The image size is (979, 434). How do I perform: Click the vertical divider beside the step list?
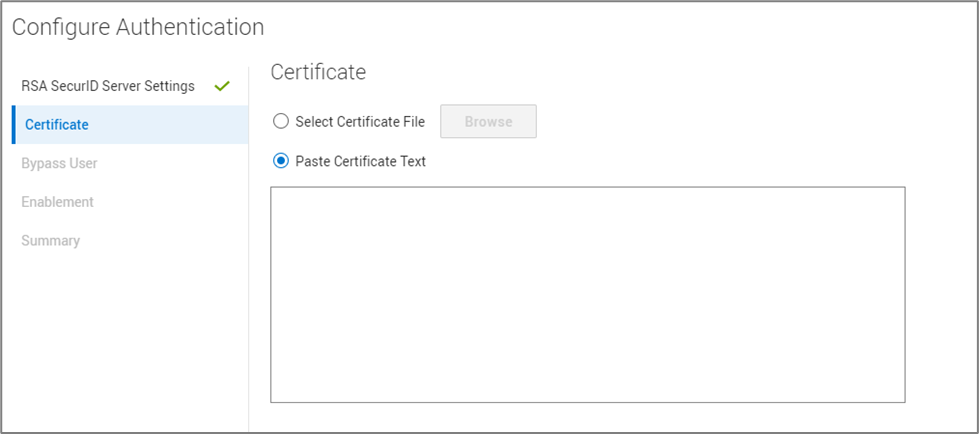tap(249, 300)
